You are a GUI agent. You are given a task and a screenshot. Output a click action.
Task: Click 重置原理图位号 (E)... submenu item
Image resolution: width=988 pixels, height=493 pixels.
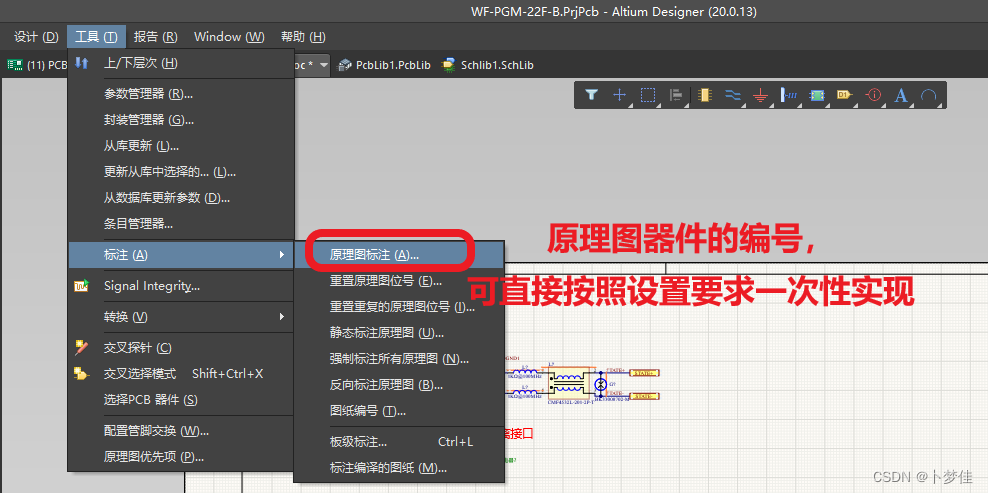click(x=399, y=281)
